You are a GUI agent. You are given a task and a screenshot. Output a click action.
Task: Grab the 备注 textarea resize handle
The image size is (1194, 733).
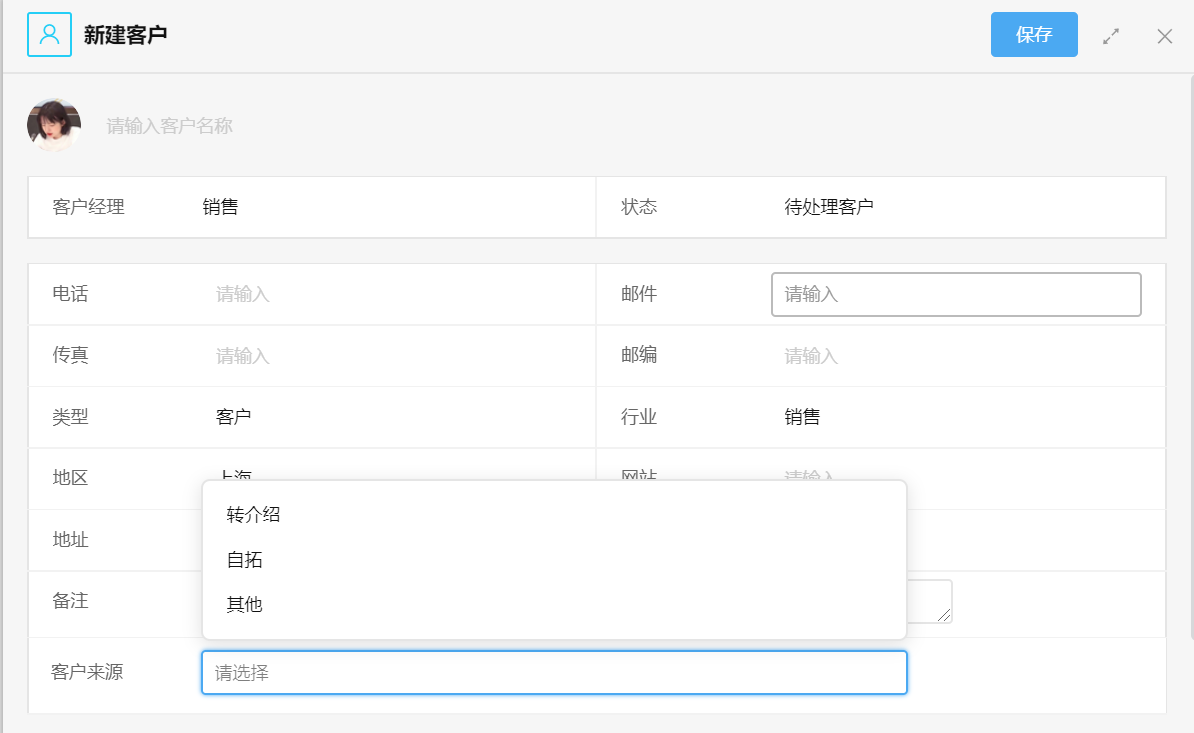click(x=945, y=616)
